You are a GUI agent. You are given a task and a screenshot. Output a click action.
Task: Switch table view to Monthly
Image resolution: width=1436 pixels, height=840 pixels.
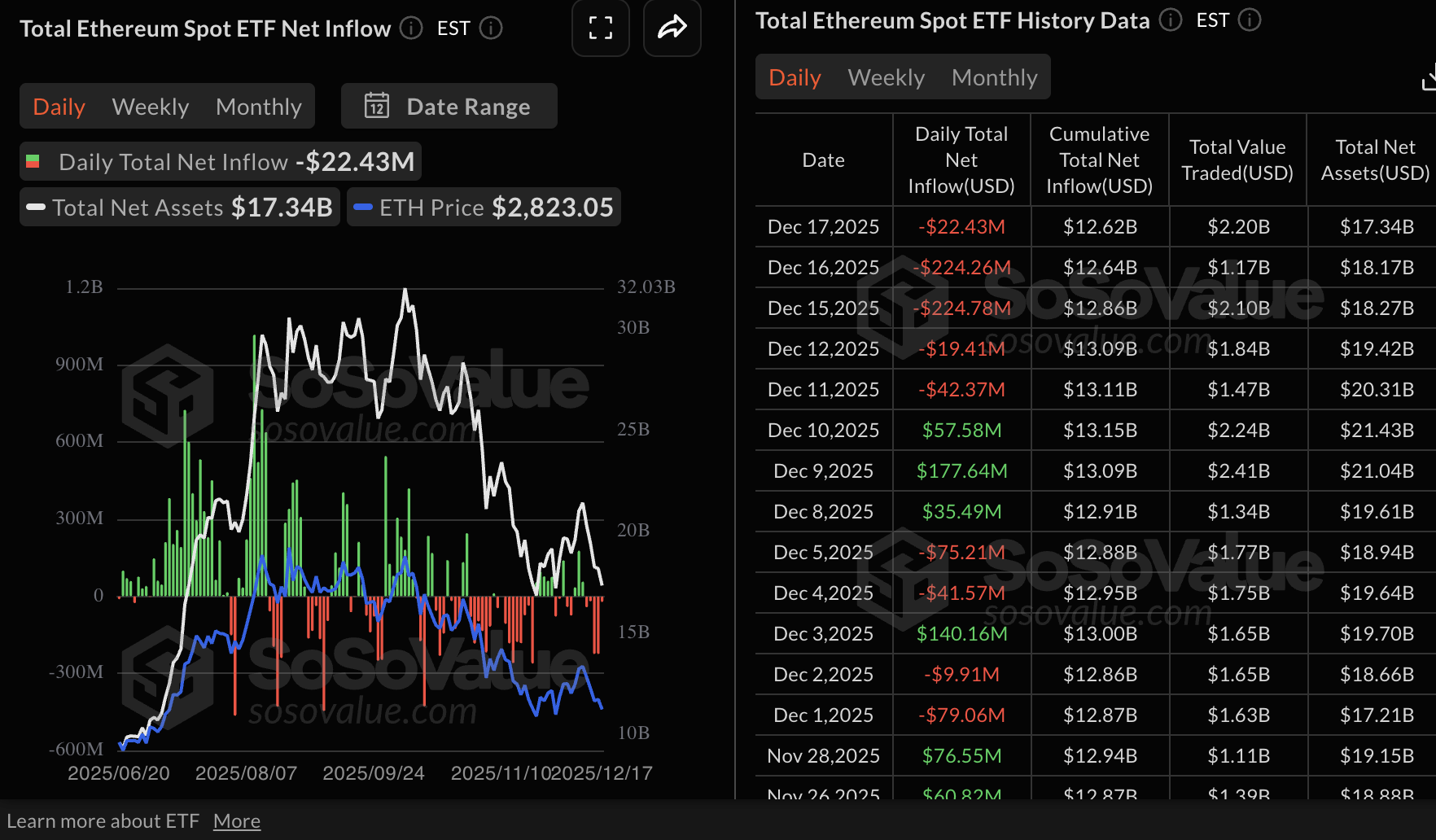[994, 77]
